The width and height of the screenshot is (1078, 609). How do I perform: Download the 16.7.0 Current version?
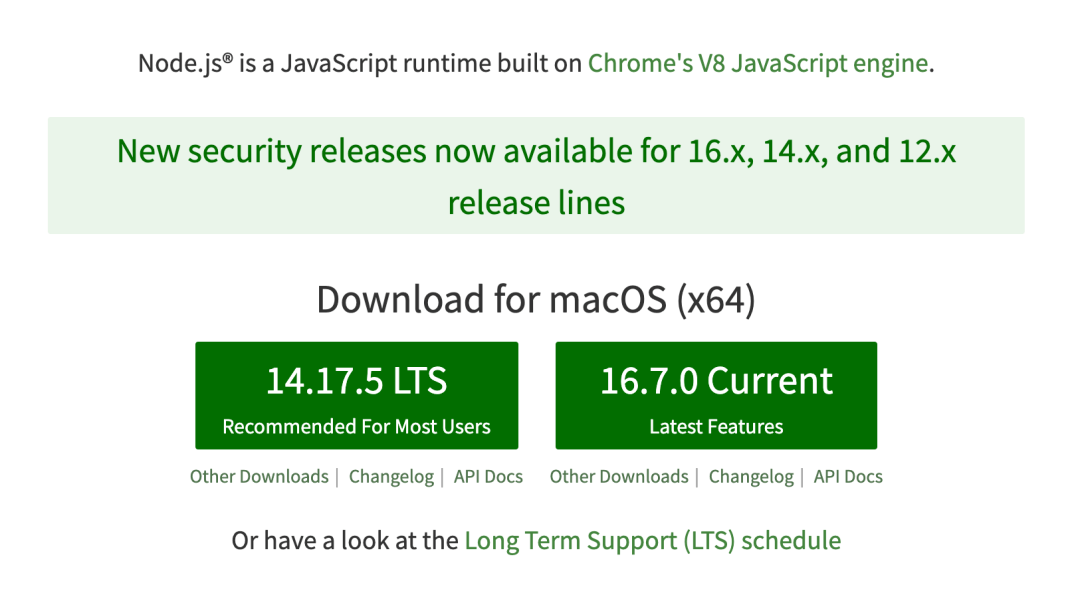click(x=716, y=381)
